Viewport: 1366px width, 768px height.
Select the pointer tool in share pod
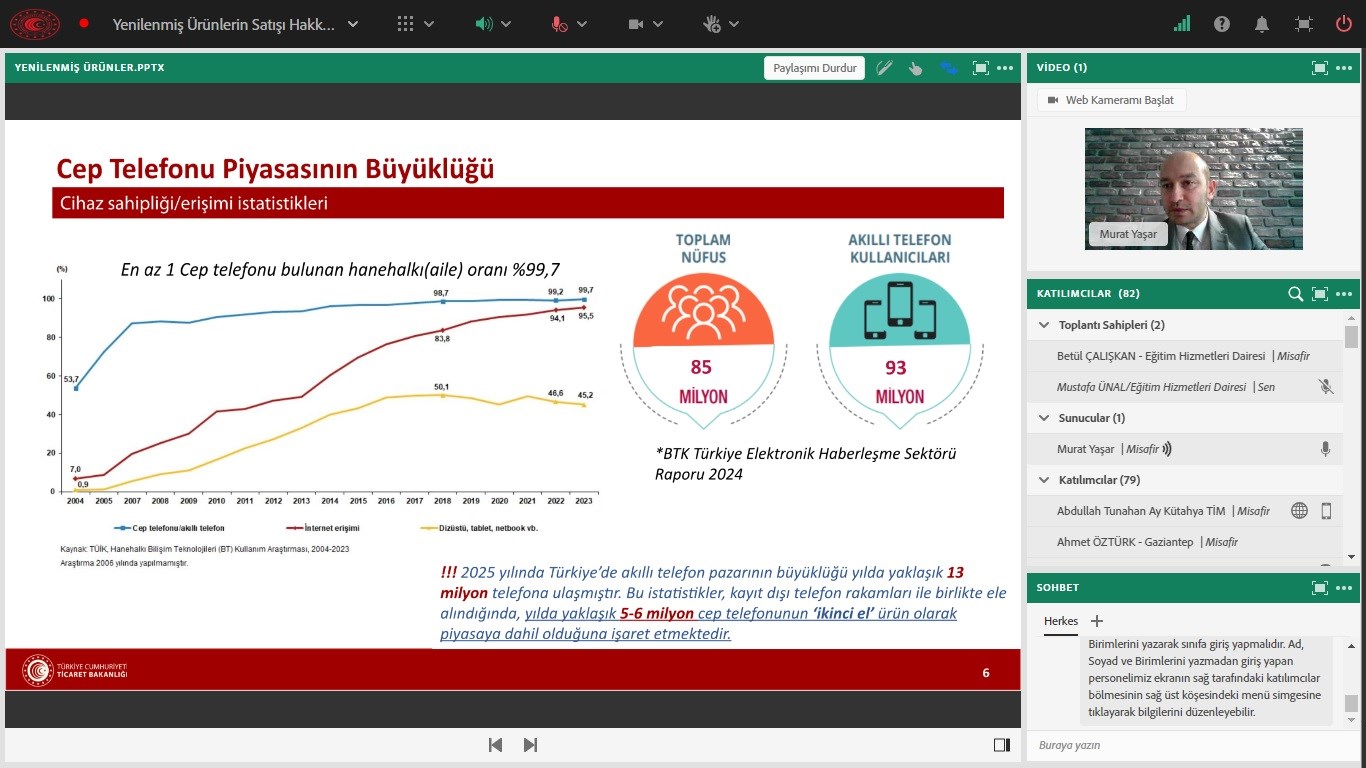(x=915, y=68)
